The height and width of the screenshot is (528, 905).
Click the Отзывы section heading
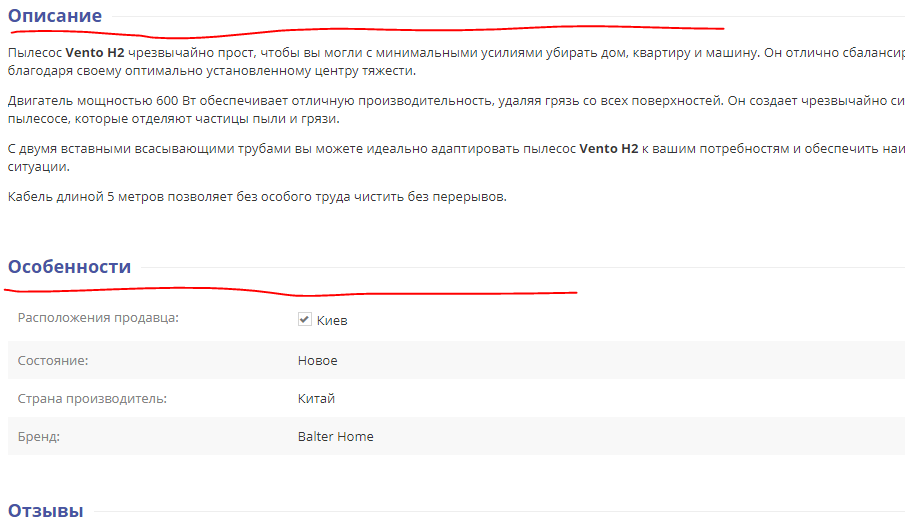[46, 511]
